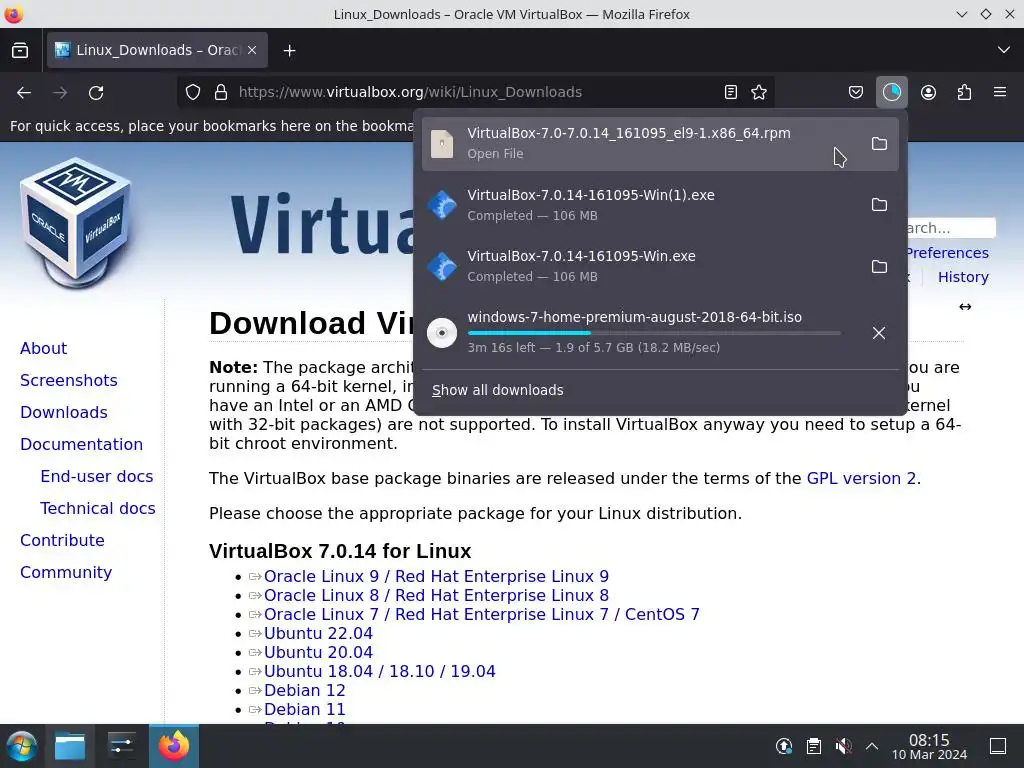
Task: Open the Firefox account icon
Action: (x=928, y=92)
